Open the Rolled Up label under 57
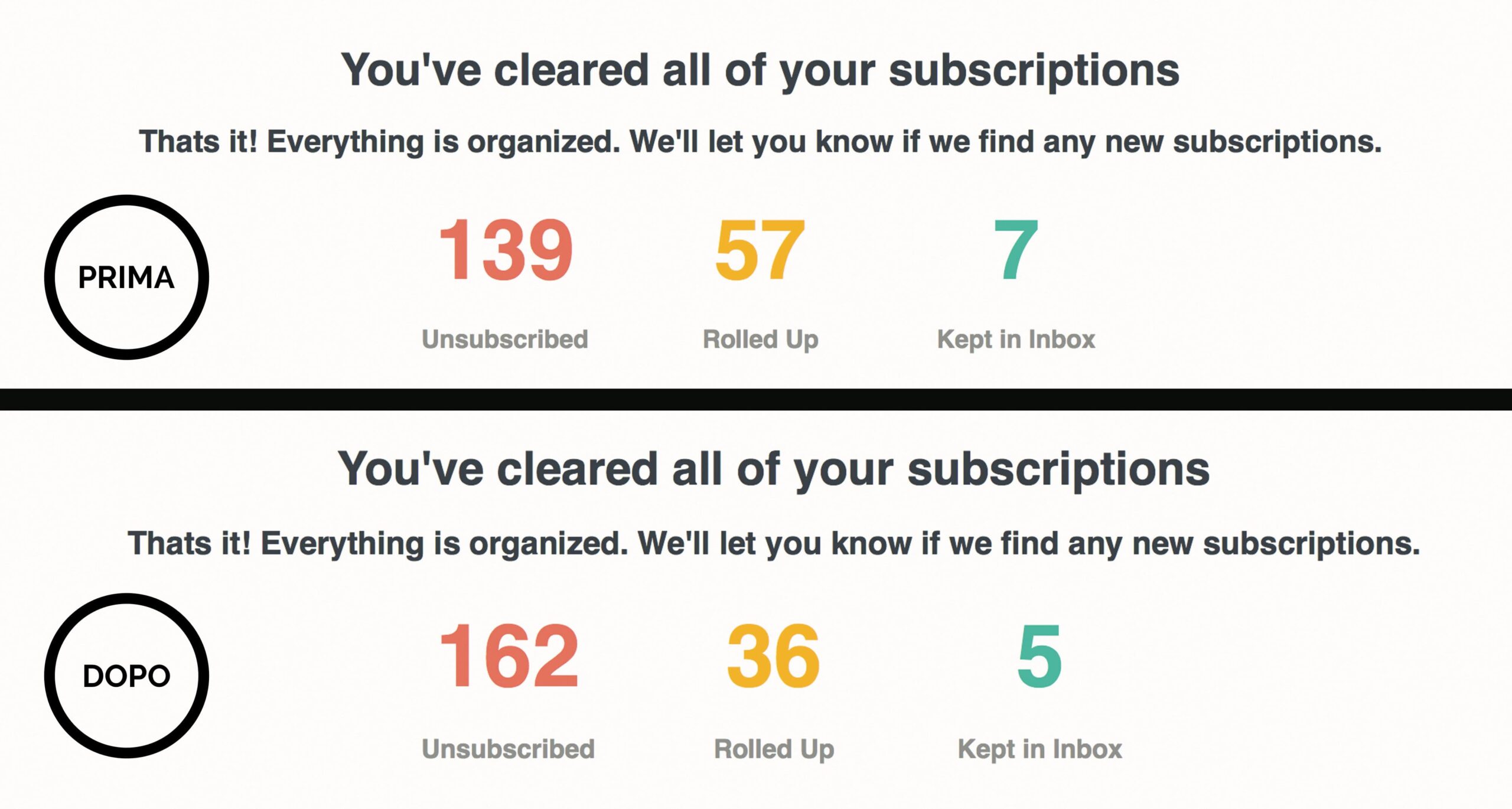This screenshot has height=809, width=1512. pyautogui.click(x=760, y=340)
